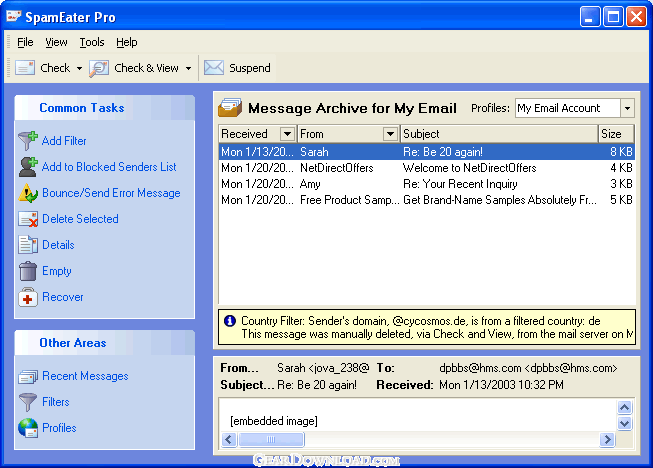Open the Filters link in Other Areas
Viewport: 653px width, 468px height.
pyautogui.click(x=56, y=402)
